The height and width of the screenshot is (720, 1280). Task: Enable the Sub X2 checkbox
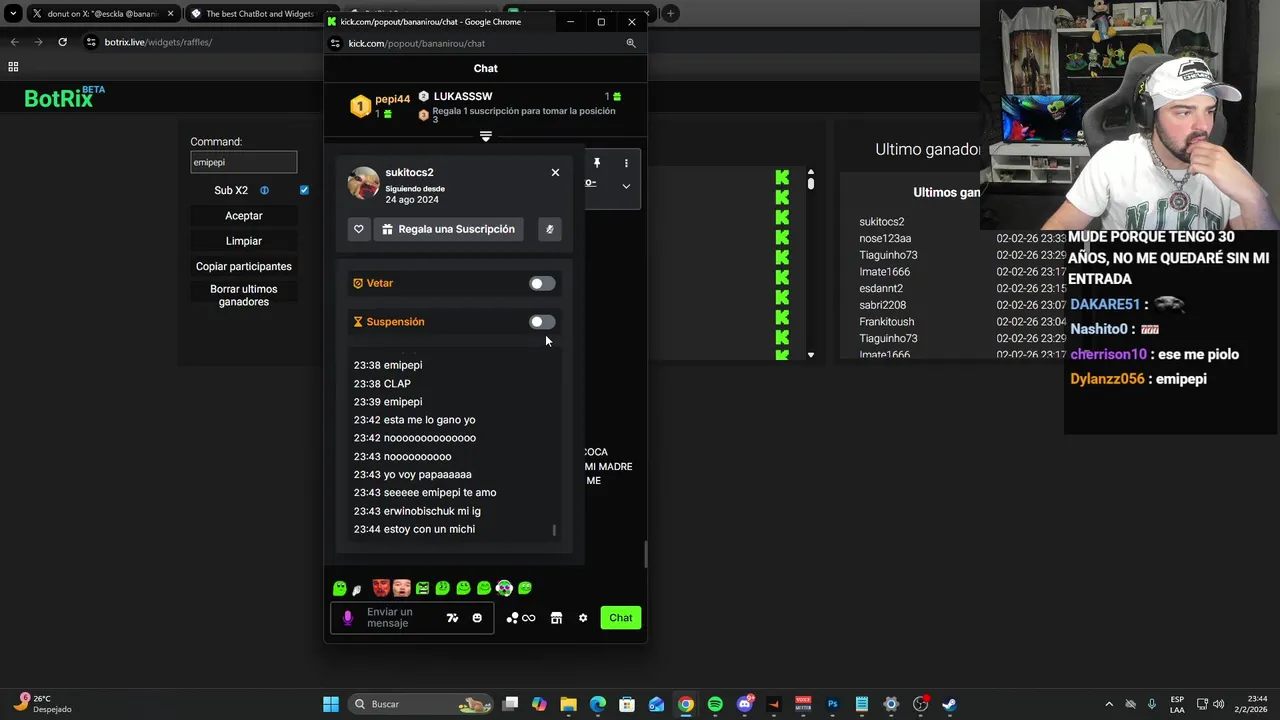[304, 190]
